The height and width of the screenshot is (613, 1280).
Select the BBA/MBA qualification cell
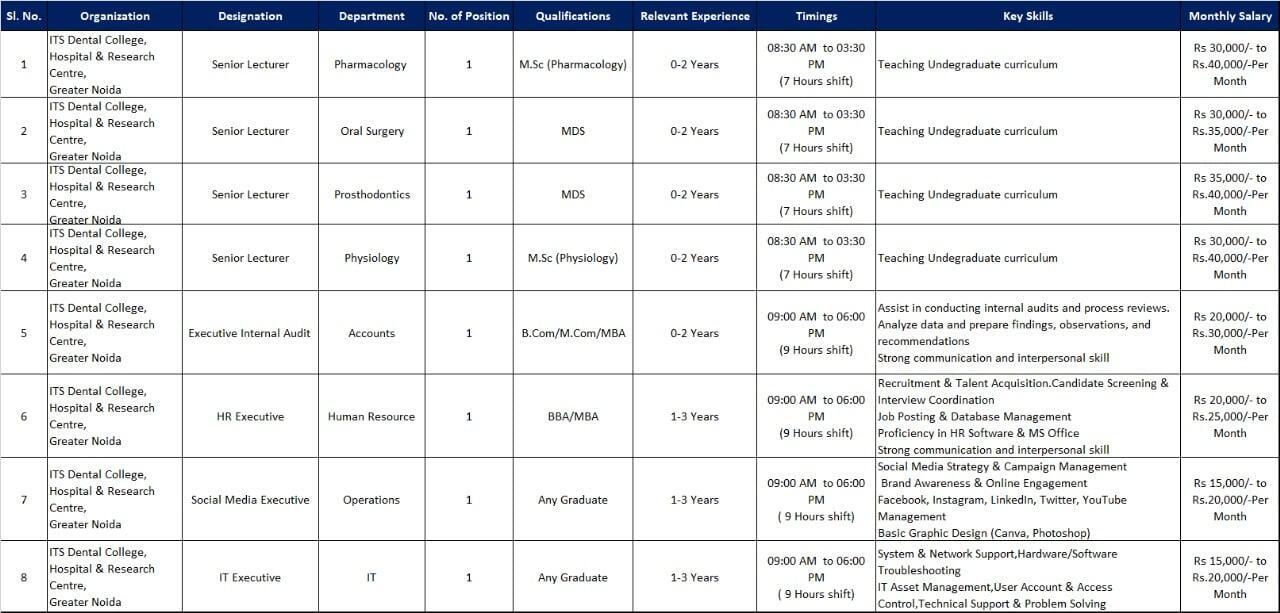tap(572, 416)
